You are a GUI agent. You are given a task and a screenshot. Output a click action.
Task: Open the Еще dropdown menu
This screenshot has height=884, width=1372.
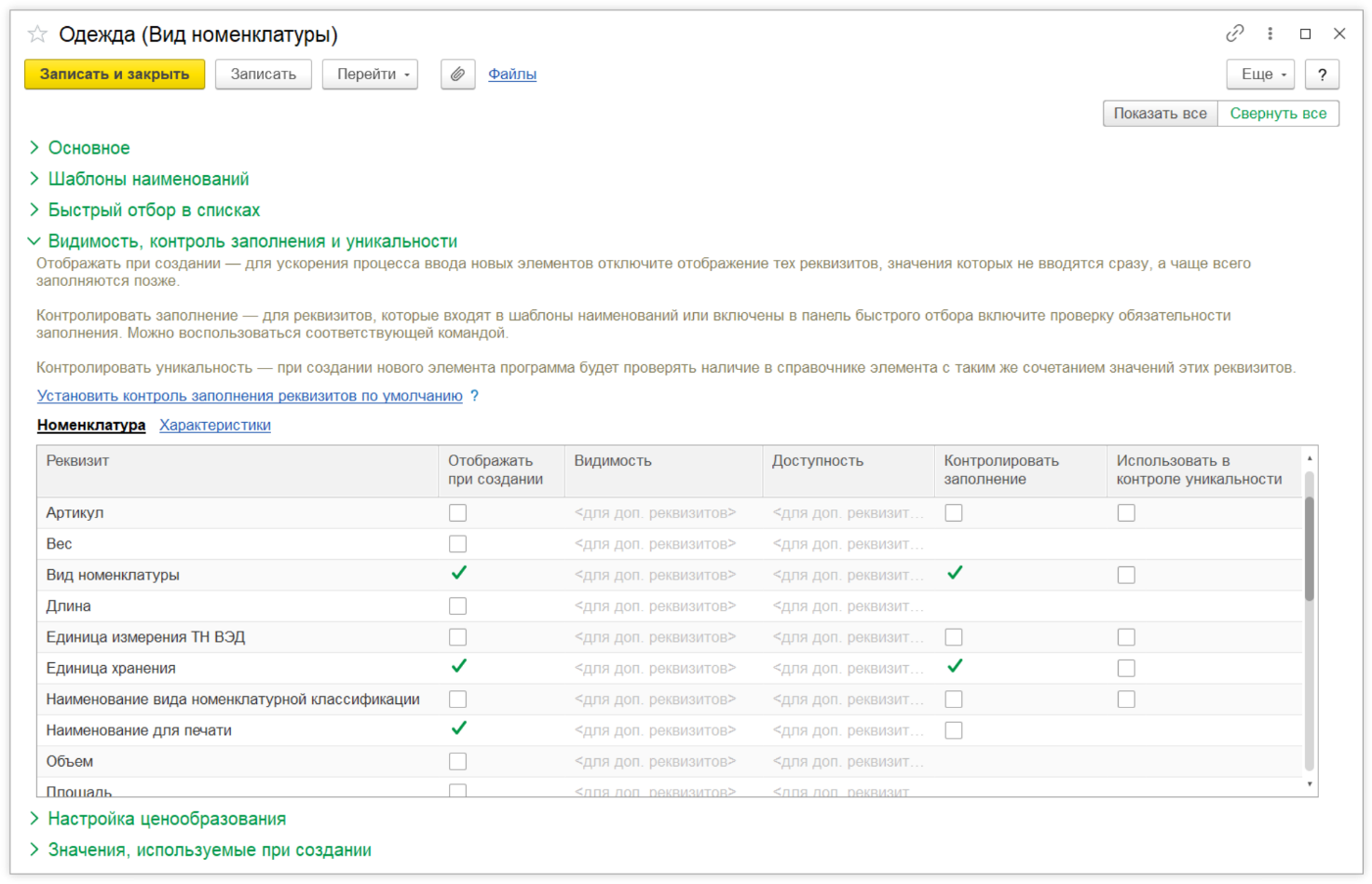click(x=1260, y=75)
